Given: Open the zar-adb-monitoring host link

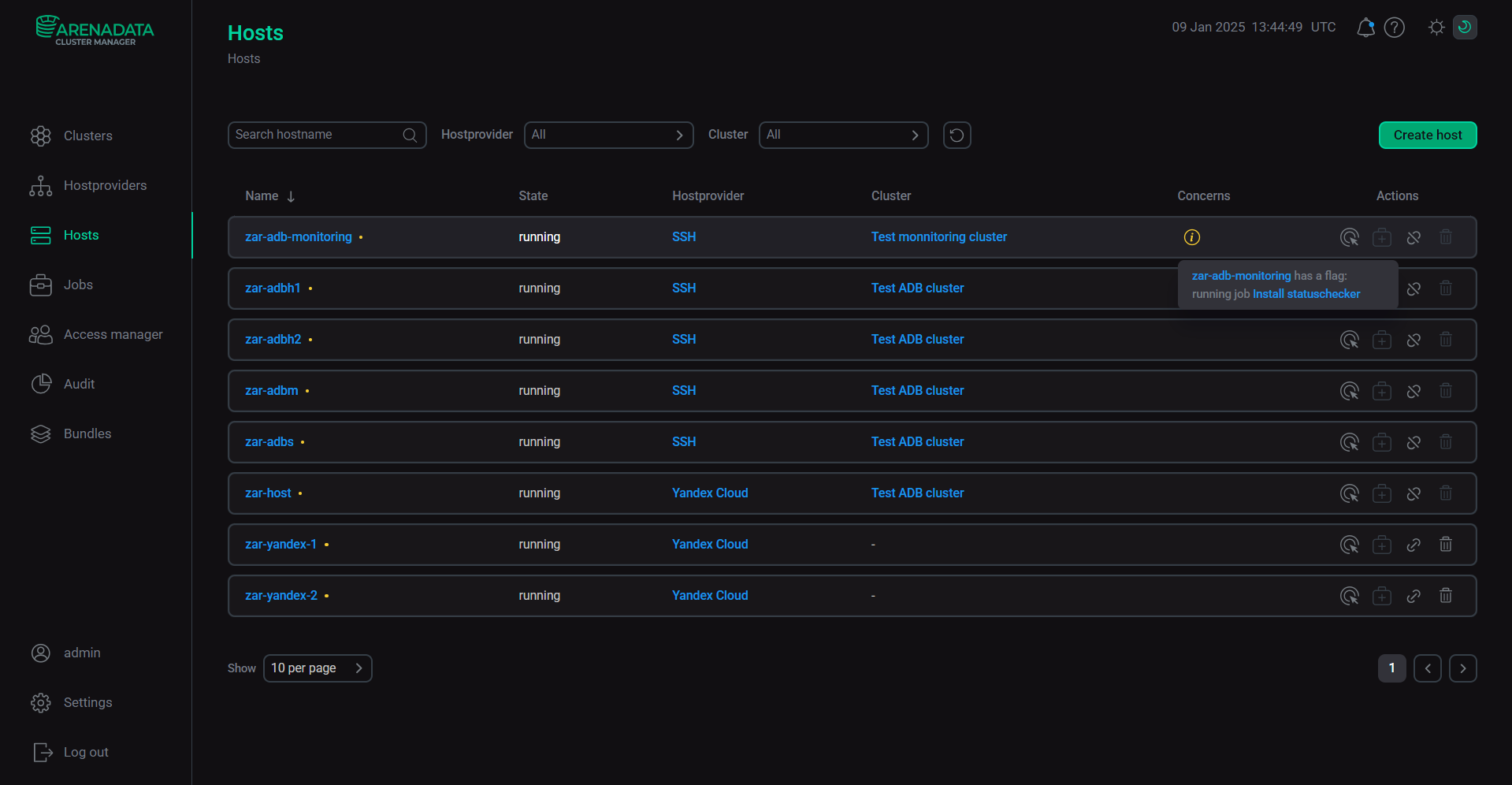Looking at the screenshot, I should [298, 237].
